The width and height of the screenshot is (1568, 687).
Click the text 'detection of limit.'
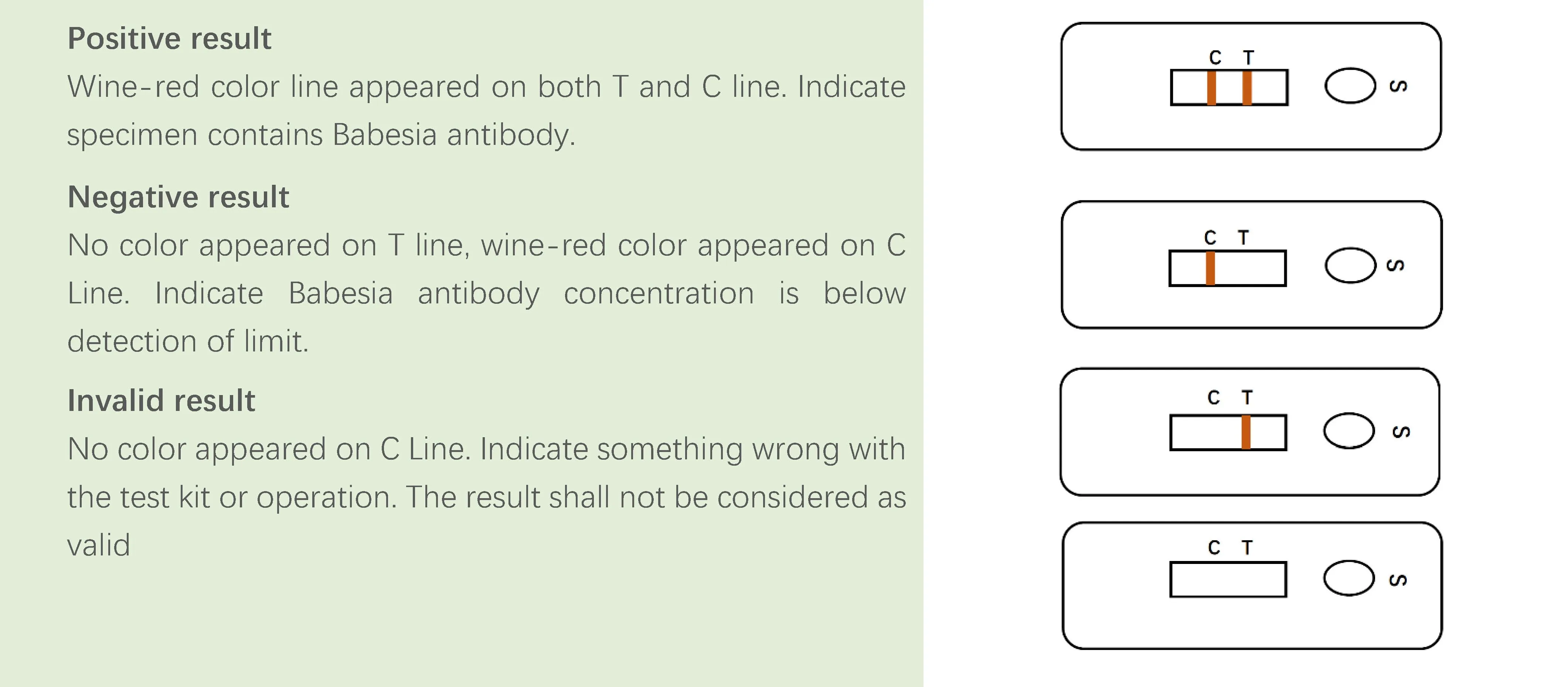187,341
